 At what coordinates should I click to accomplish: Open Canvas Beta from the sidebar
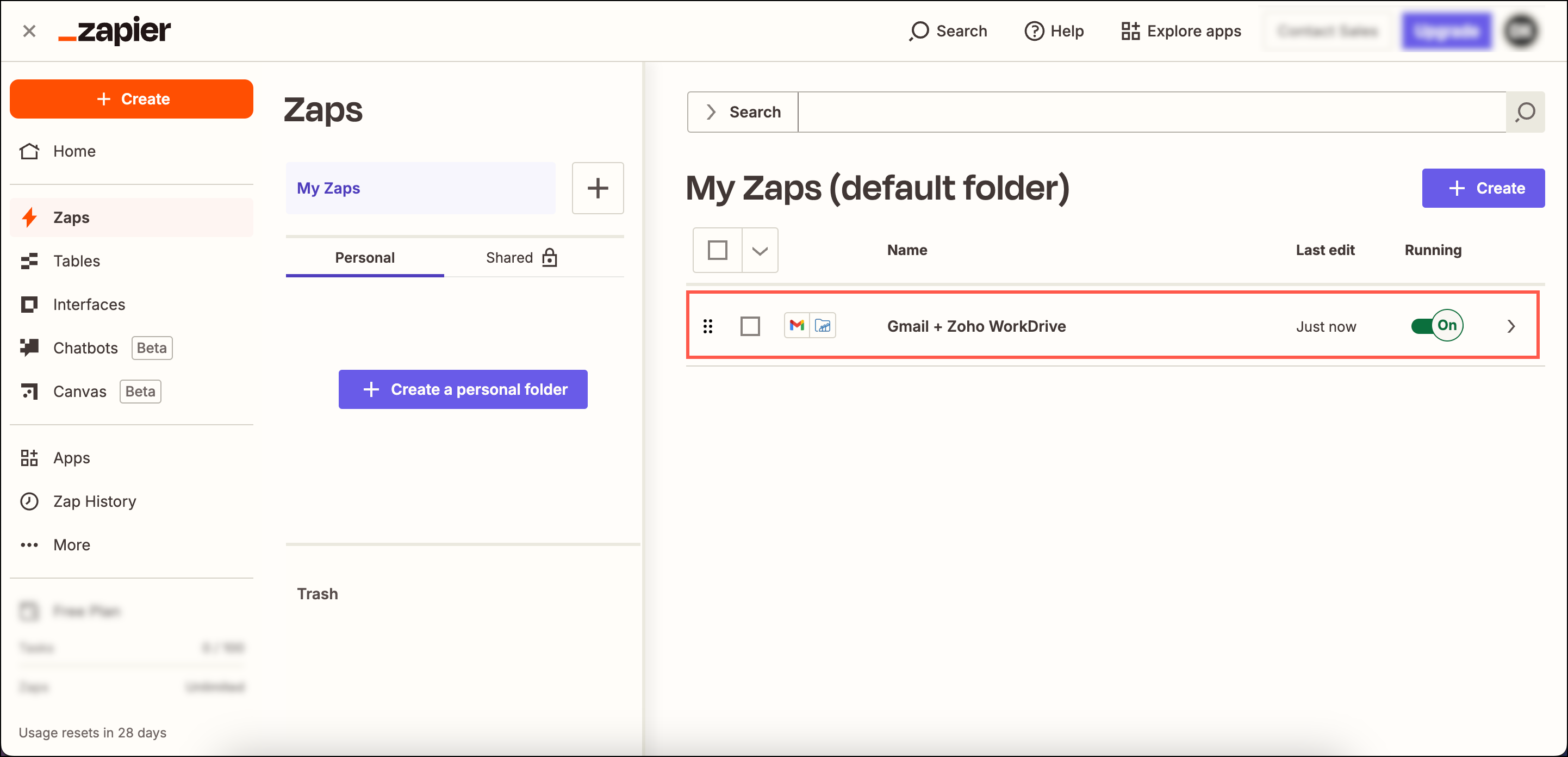[132, 392]
